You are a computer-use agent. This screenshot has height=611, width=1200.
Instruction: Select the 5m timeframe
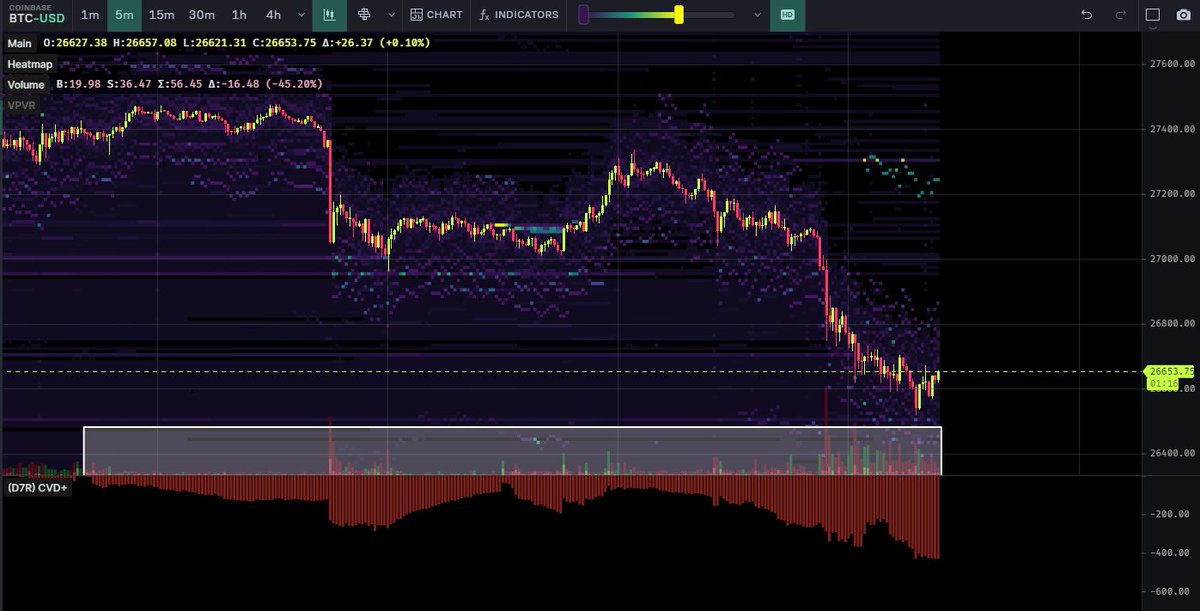pyautogui.click(x=124, y=15)
